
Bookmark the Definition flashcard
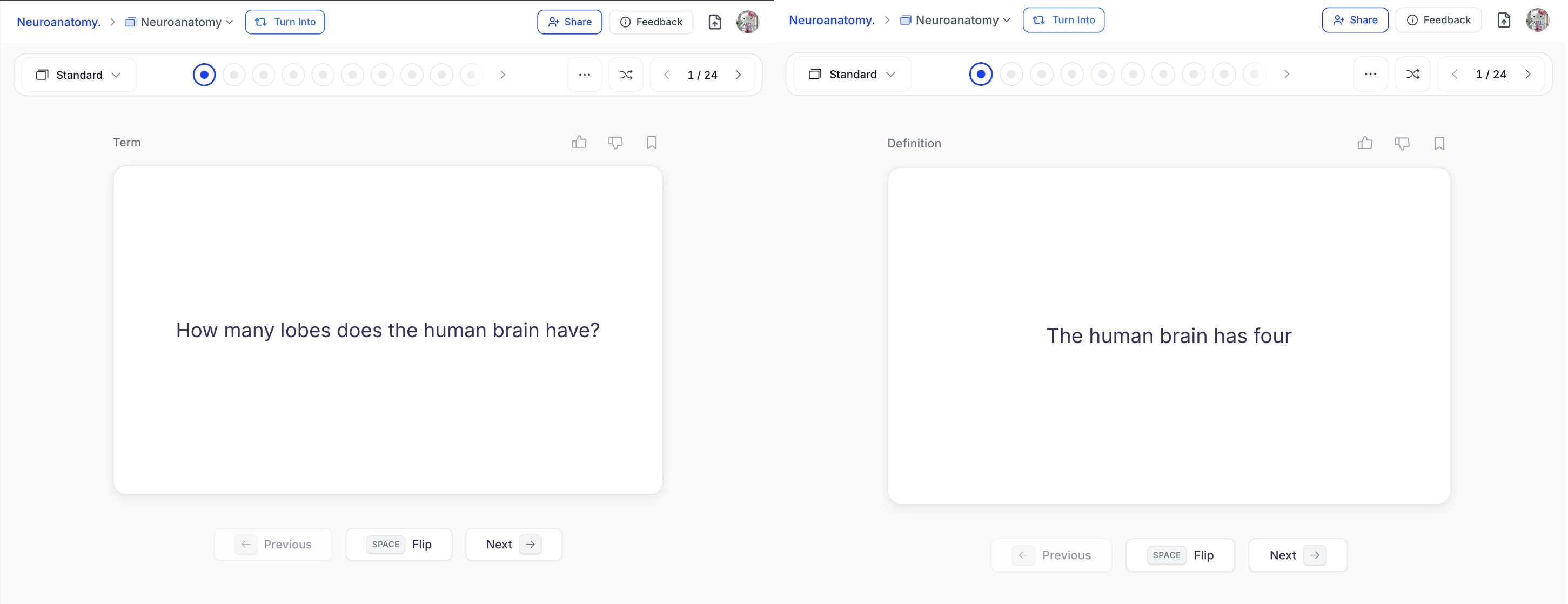[1439, 143]
